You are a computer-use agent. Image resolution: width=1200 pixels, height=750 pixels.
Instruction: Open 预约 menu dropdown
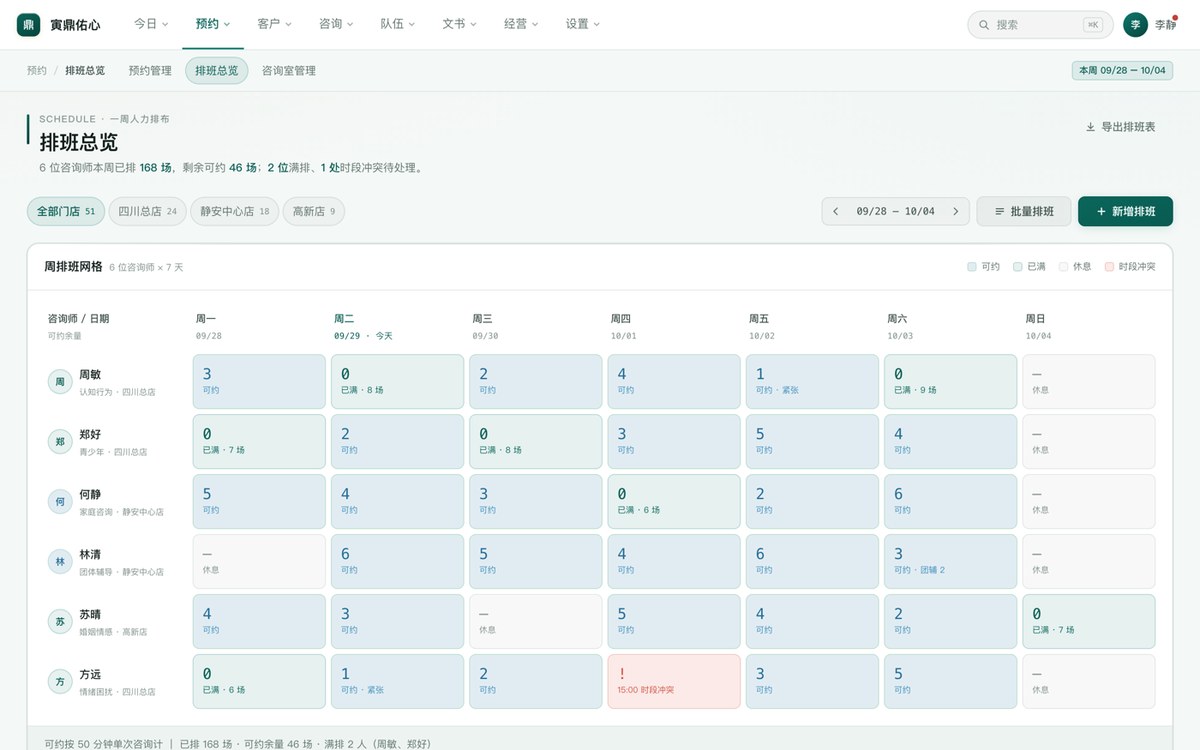pyautogui.click(x=213, y=24)
